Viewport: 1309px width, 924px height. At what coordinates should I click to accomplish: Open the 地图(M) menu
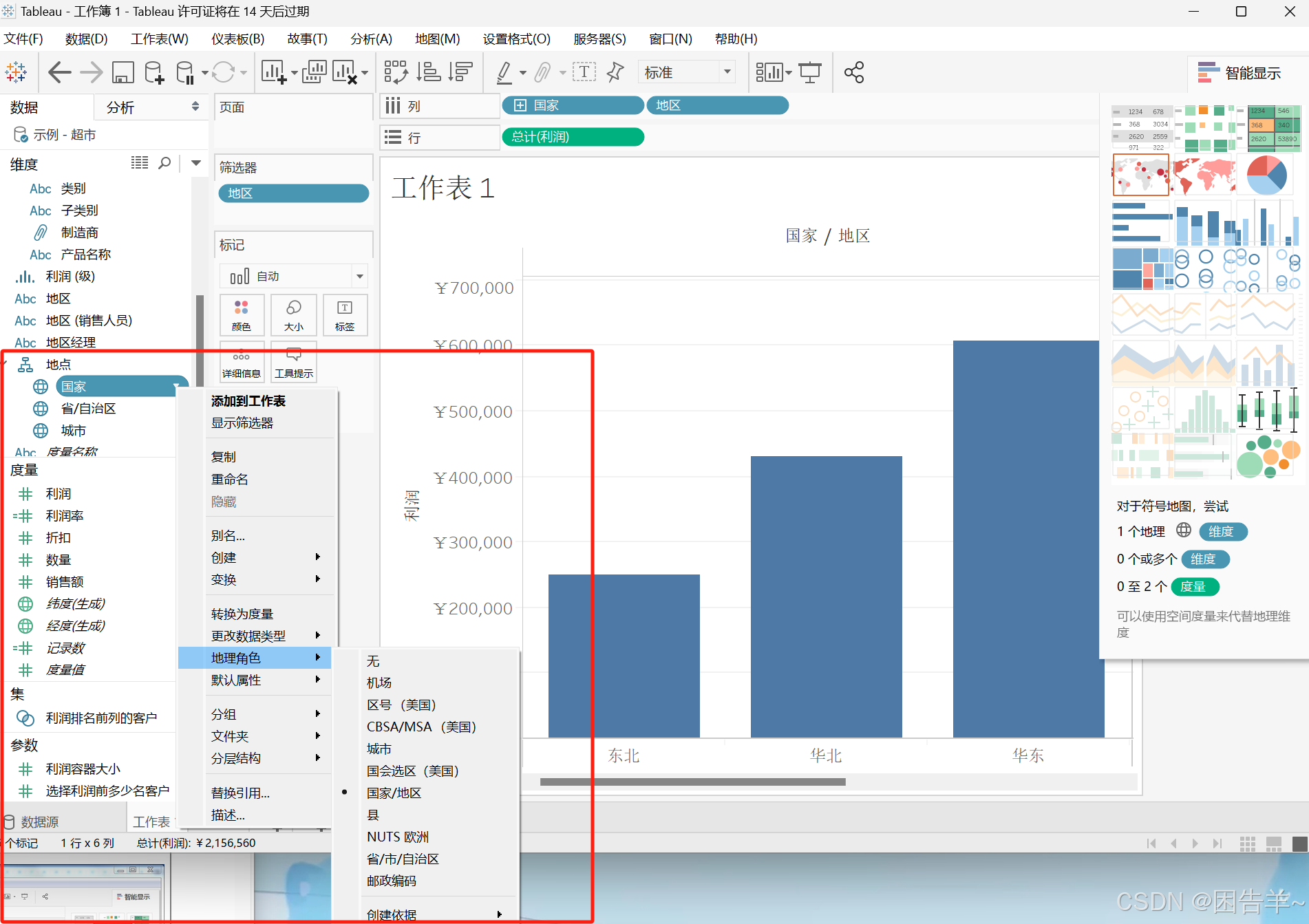click(x=438, y=39)
